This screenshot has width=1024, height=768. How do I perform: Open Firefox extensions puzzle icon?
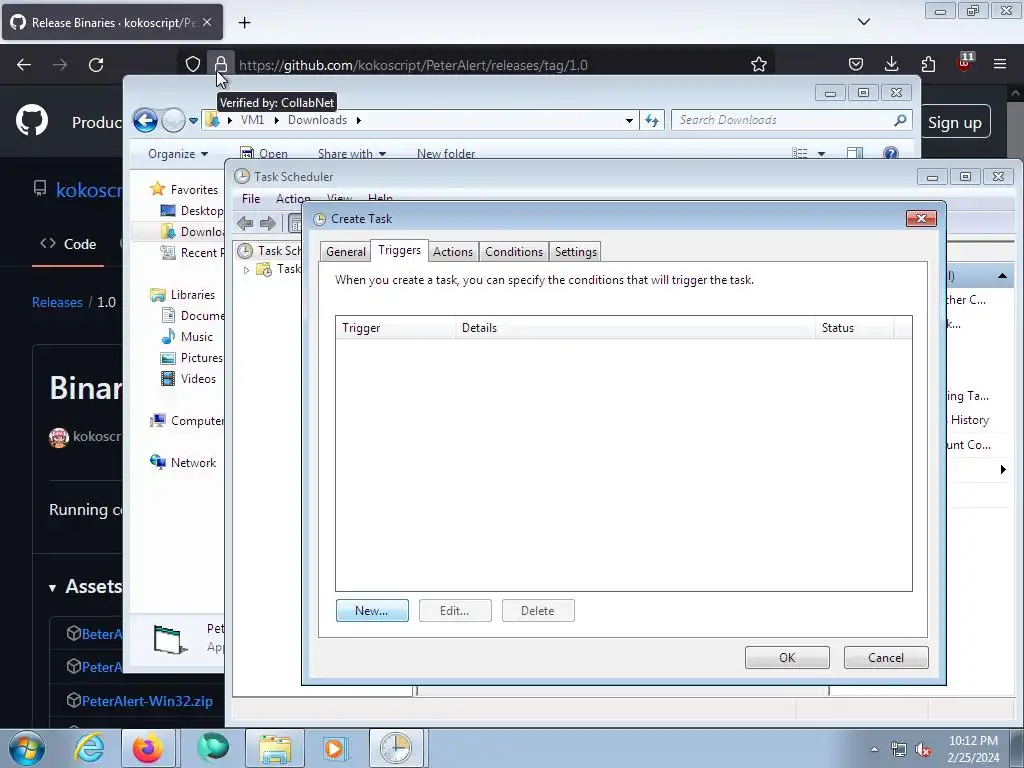[928, 64]
